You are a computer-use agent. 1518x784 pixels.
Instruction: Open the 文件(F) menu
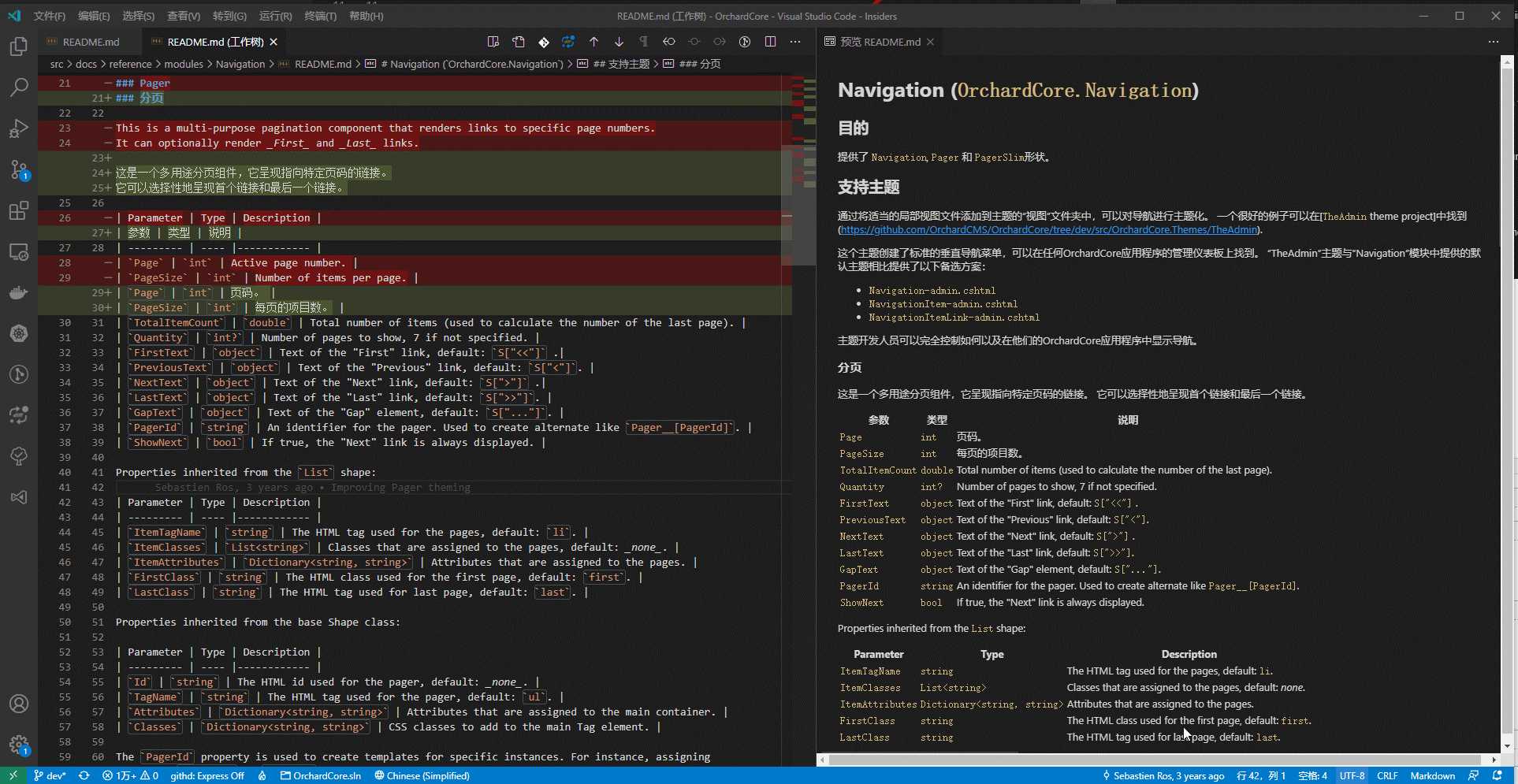point(50,16)
